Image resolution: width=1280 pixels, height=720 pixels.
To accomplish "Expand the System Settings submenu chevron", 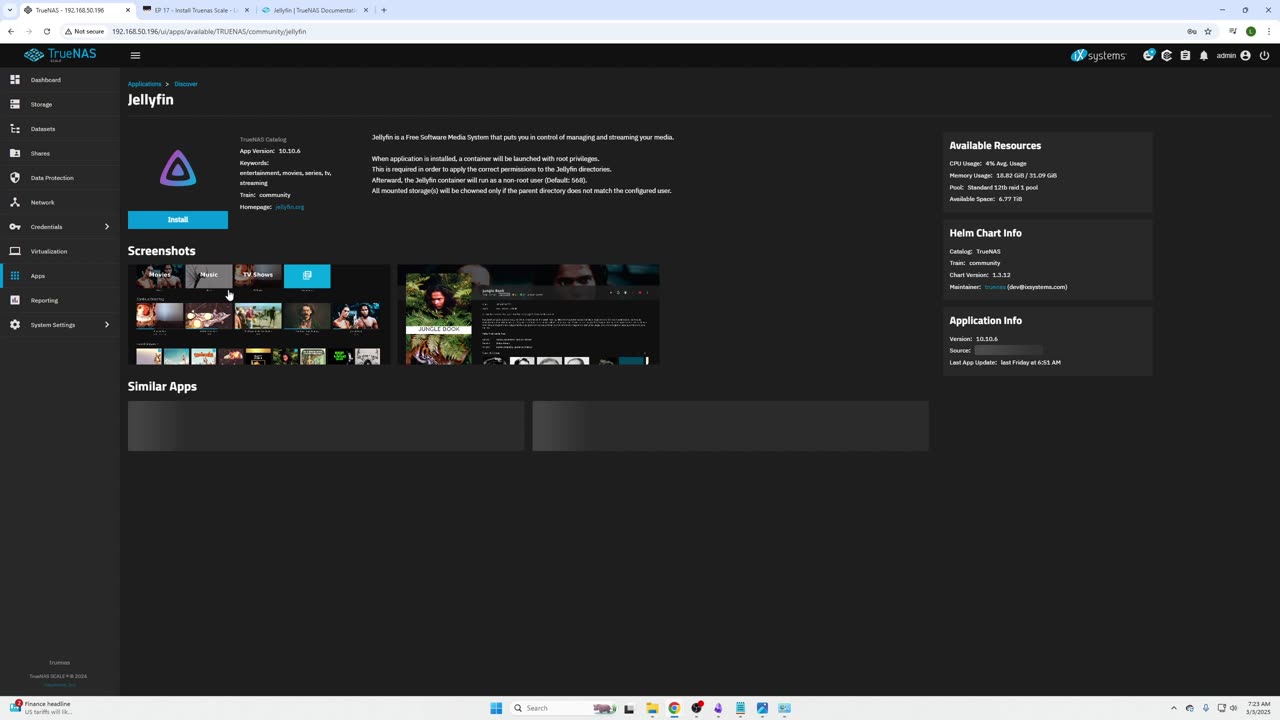I will (x=107, y=325).
